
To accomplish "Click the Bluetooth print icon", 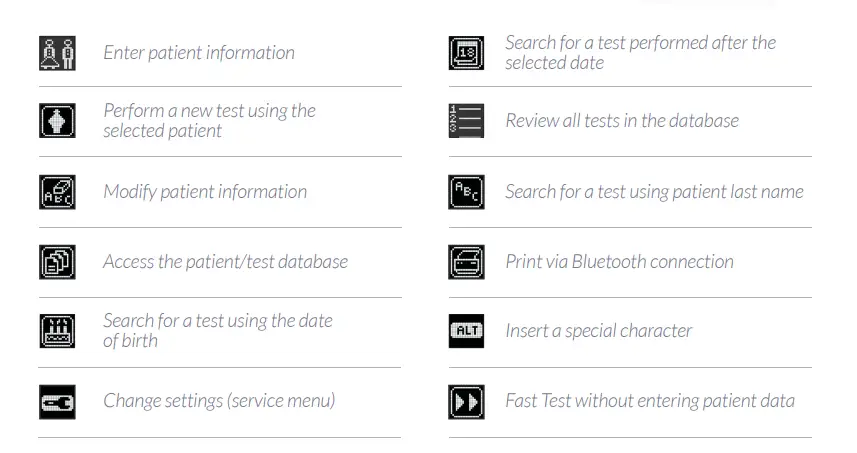I will click(466, 261).
